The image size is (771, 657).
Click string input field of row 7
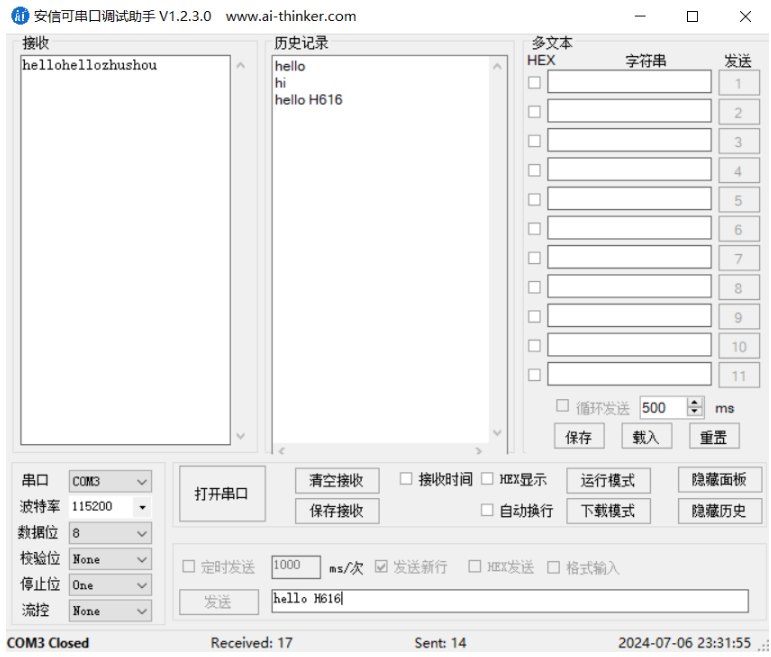point(629,257)
